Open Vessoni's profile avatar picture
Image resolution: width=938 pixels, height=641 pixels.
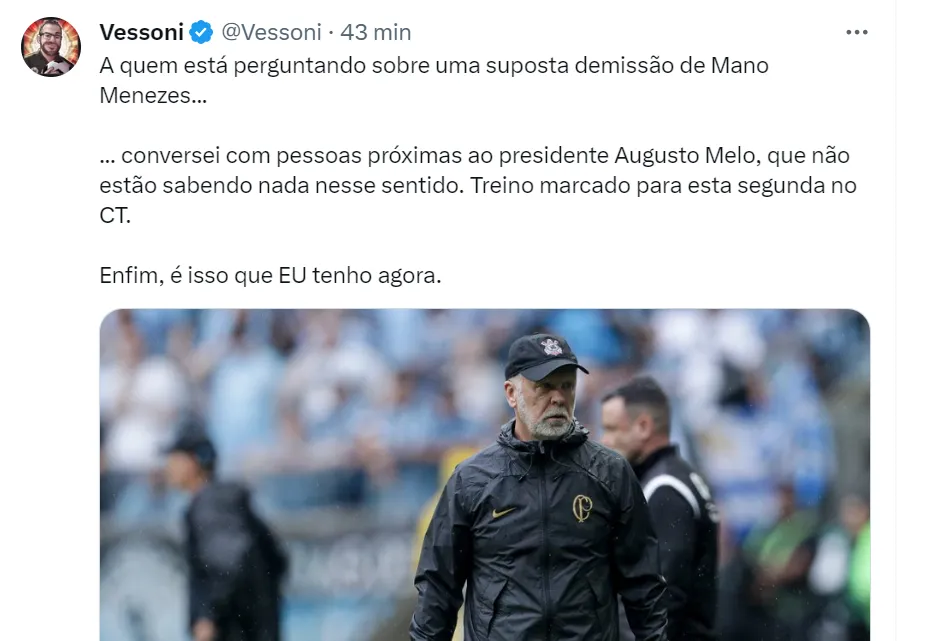pos(51,47)
